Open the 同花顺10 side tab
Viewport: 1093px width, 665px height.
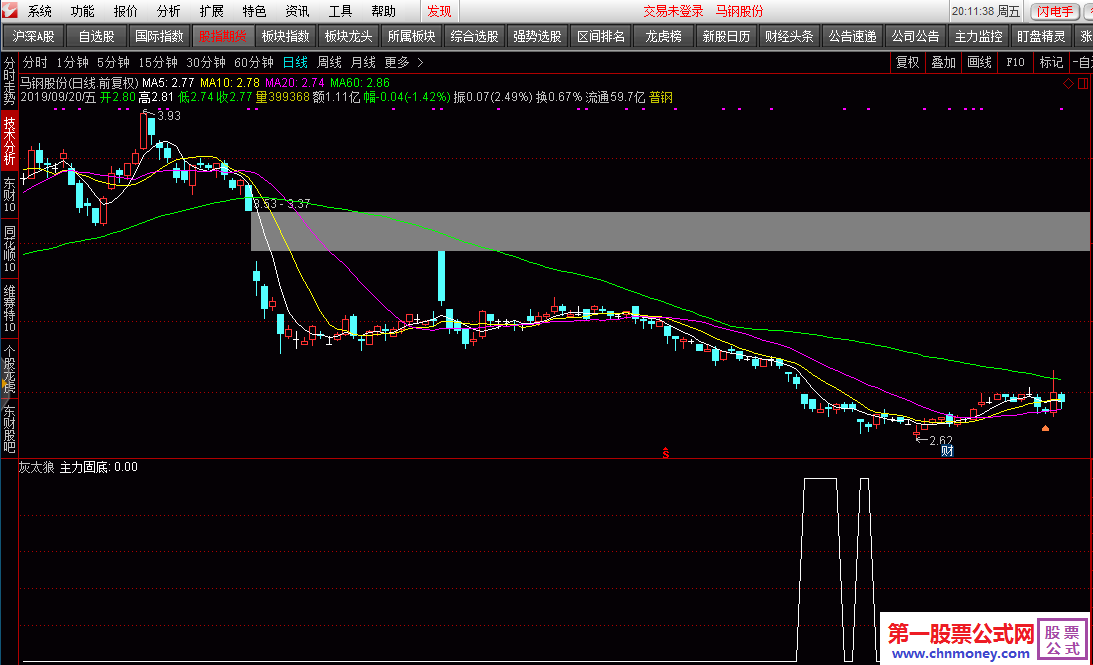[x=9, y=249]
